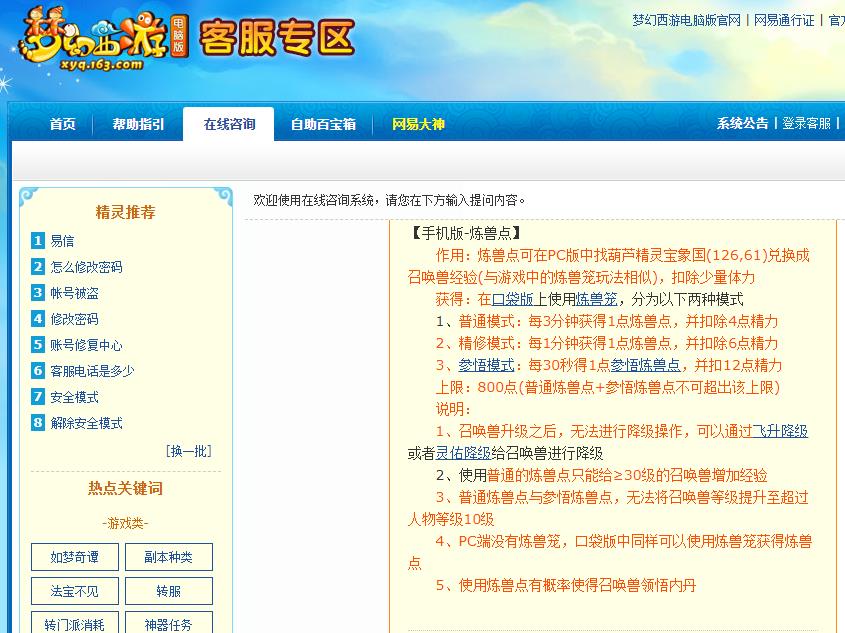This screenshot has width=845, height=633.
Task: Visit 梦幻西游电脑版官网 link
Action: 686,20
